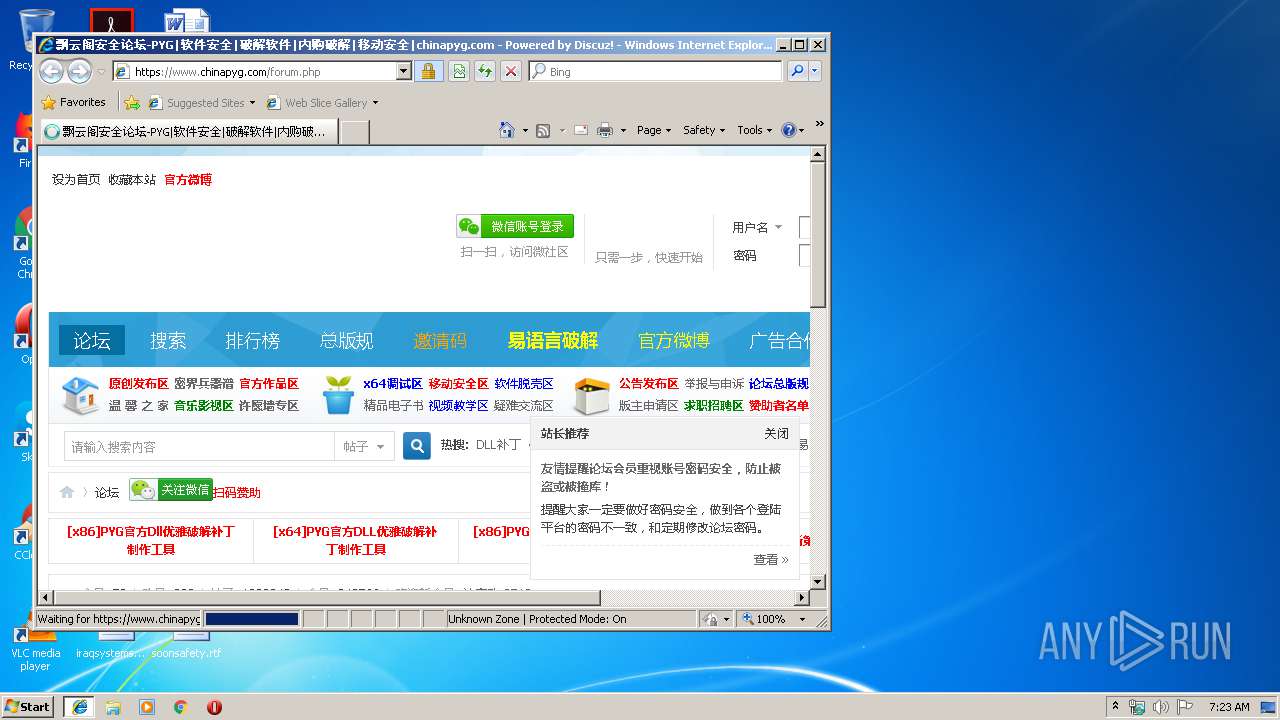1280x720 pixels.
Task: Click the green WeChat account login button
Action: click(515, 226)
